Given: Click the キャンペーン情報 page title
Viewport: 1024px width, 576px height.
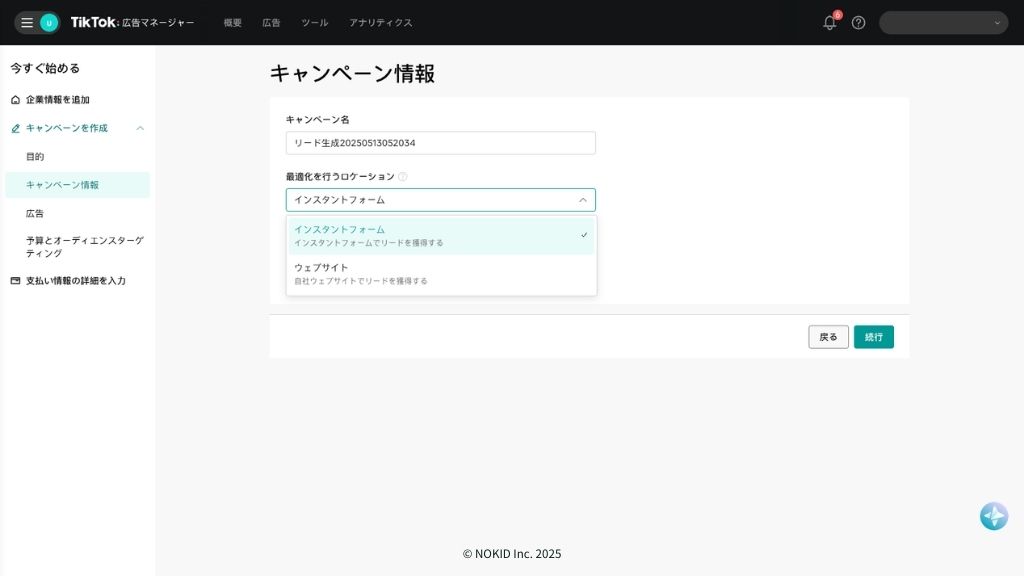Looking at the screenshot, I should pyautogui.click(x=352, y=73).
